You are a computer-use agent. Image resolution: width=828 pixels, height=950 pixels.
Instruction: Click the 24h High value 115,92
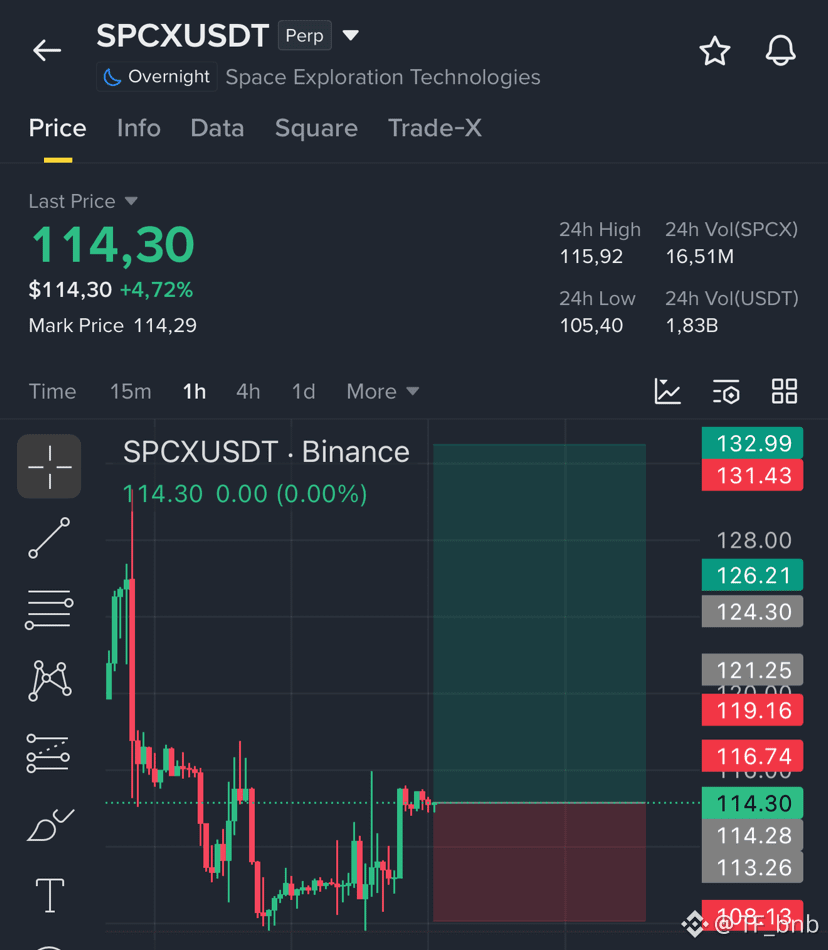(x=591, y=256)
